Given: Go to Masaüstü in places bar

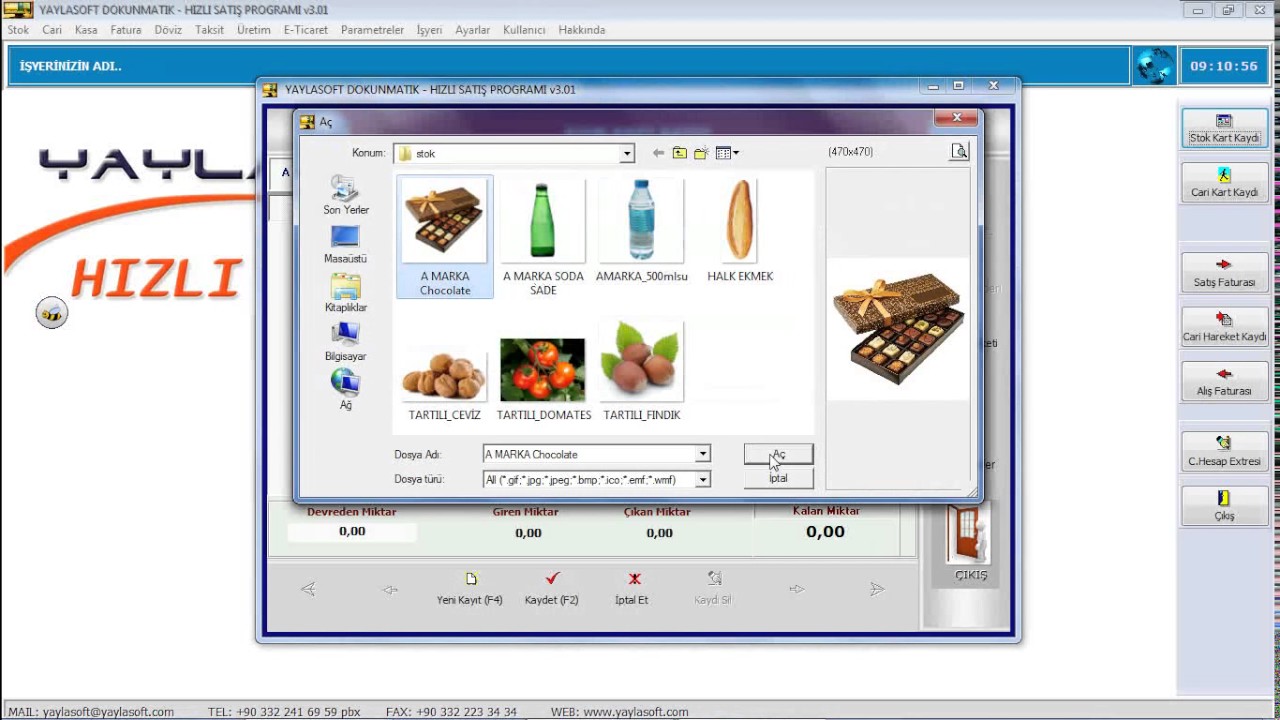Looking at the screenshot, I should (x=345, y=245).
